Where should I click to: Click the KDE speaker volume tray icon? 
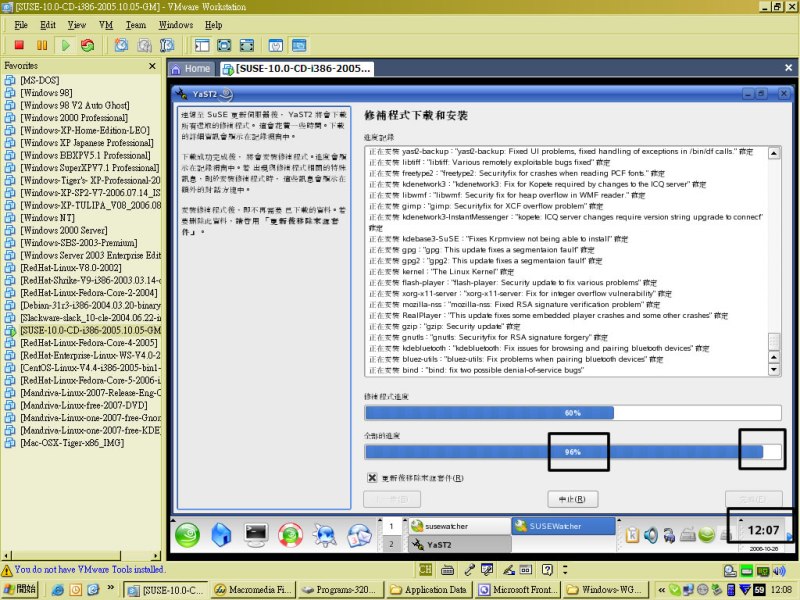[651, 535]
